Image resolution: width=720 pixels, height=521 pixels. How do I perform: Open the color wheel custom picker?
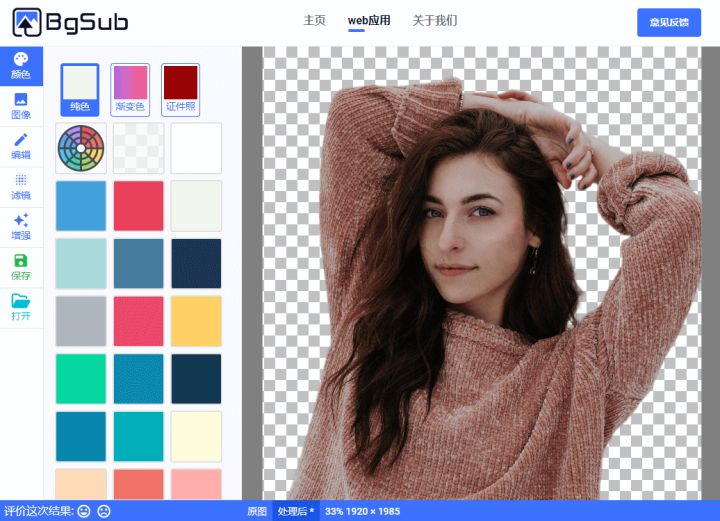pos(81,148)
